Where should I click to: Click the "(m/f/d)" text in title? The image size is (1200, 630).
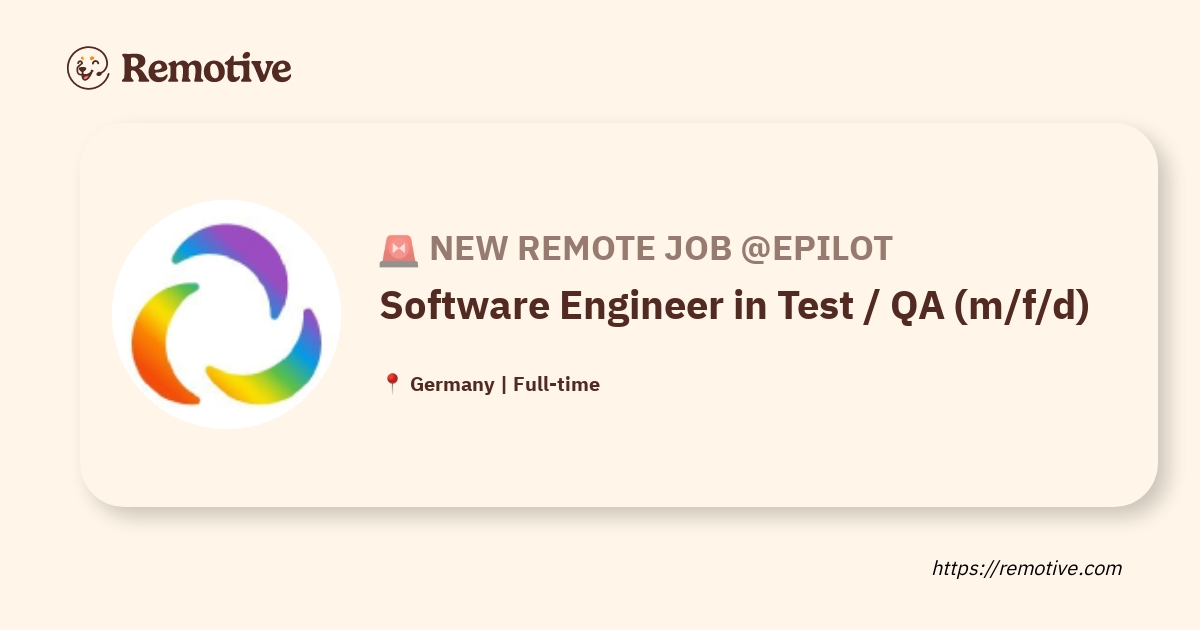click(x=1021, y=307)
